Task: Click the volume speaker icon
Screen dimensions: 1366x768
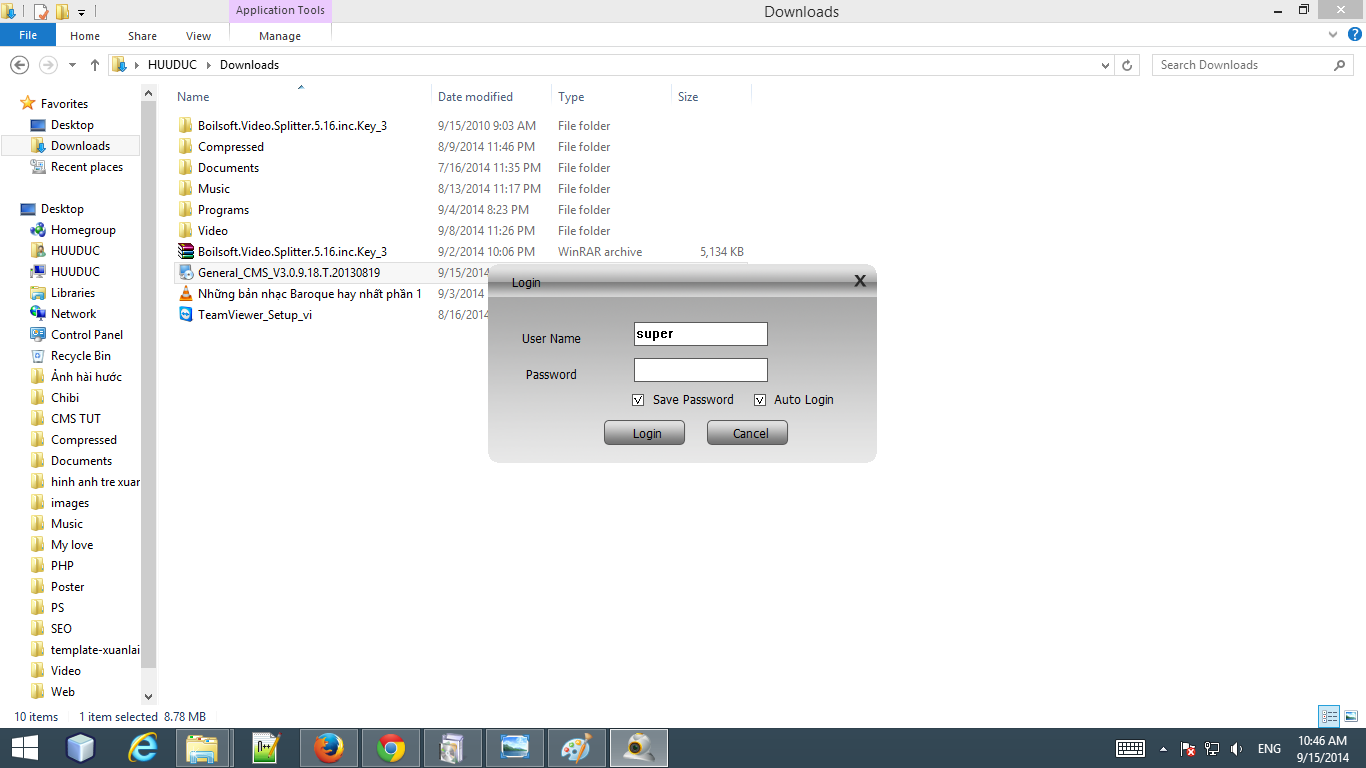Action: 1237,748
